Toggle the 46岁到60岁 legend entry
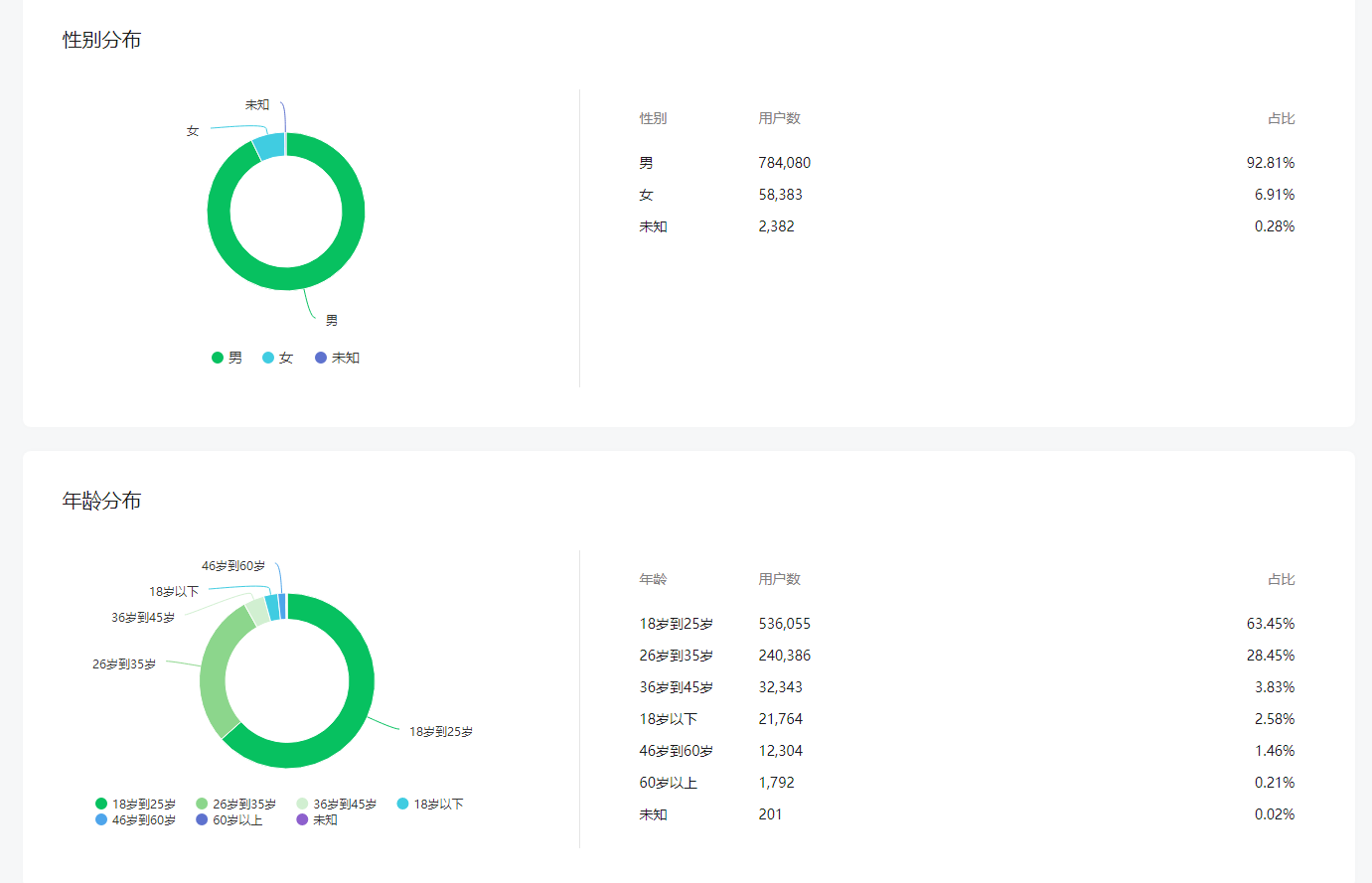The image size is (1372, 883). [135, 820]
